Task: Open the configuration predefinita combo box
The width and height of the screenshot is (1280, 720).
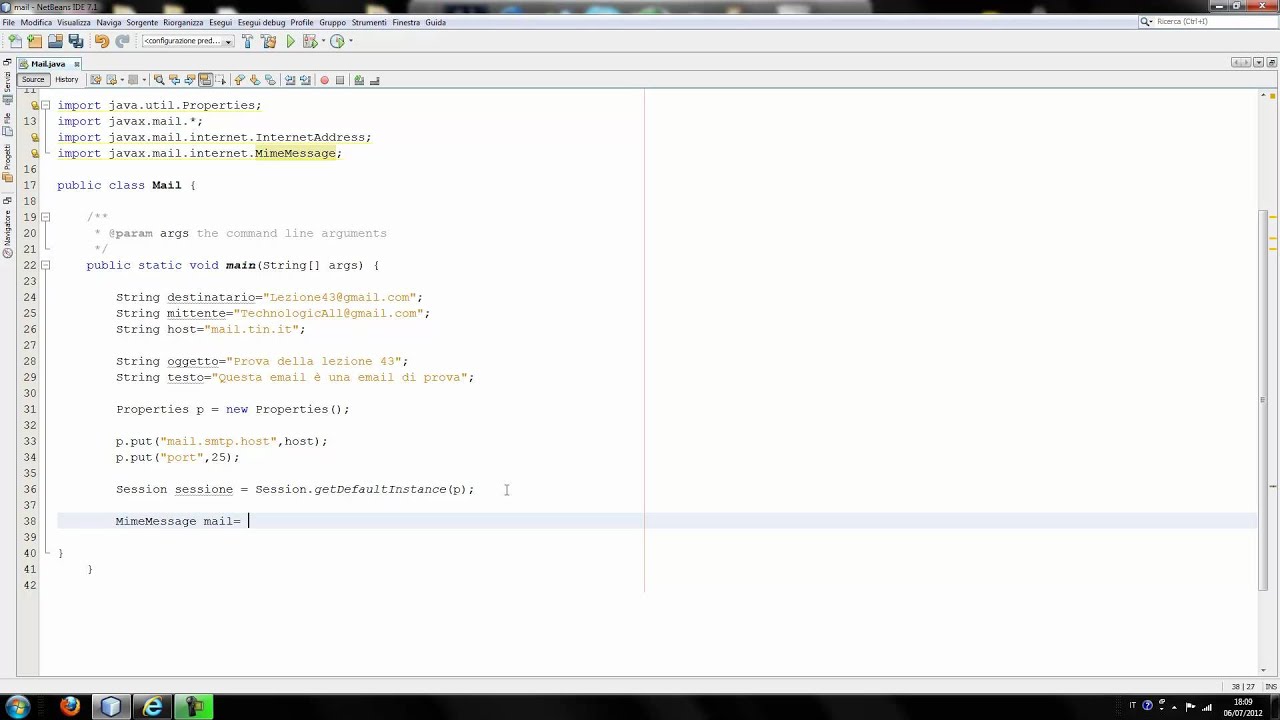Action: click(x=188, y=41)
